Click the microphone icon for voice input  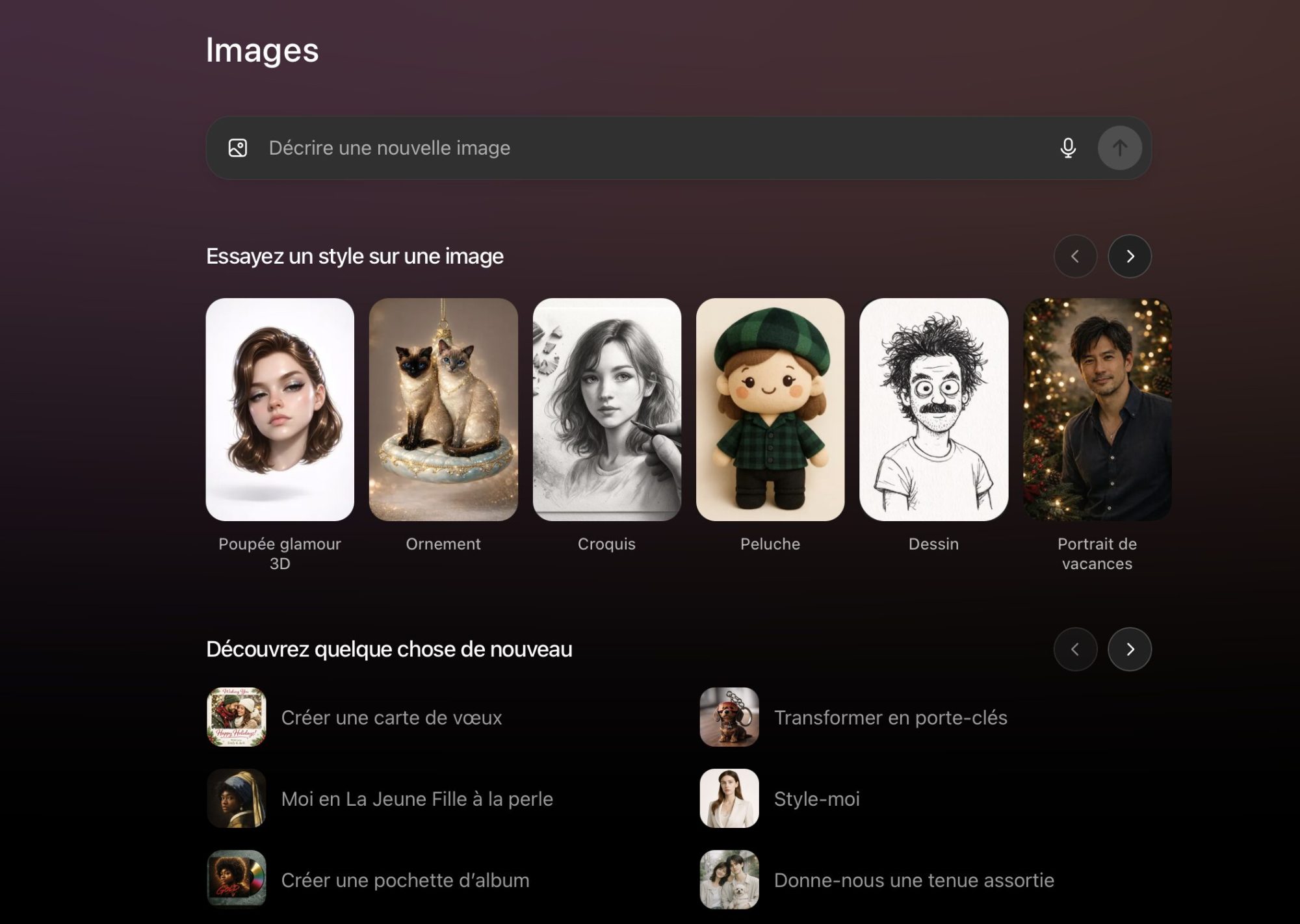point(1068,148)
